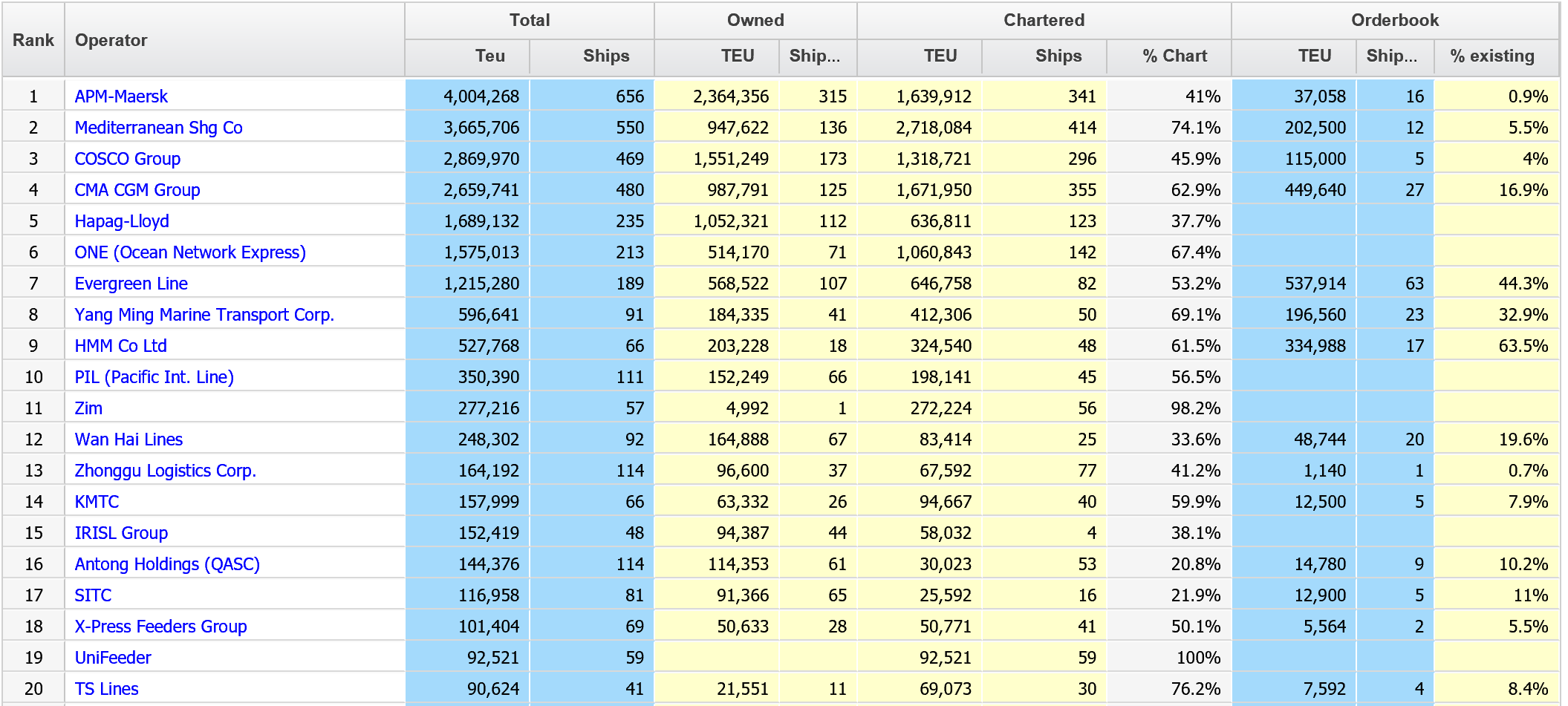
Task: Click the Evergreen Line link
Action: pos(131,284)
